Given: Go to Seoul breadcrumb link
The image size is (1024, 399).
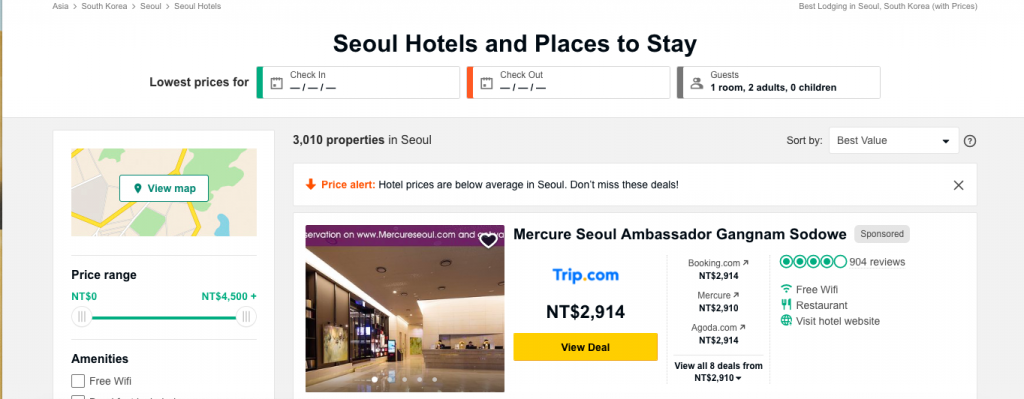Looking at the screenshot, I should click(151, 7).
